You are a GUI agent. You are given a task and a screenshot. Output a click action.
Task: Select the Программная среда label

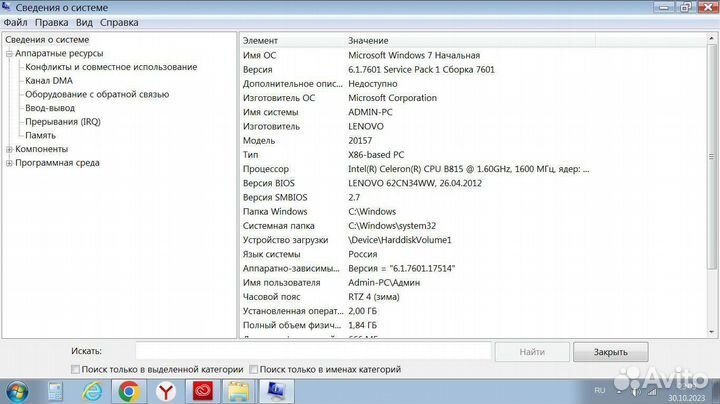57,163
